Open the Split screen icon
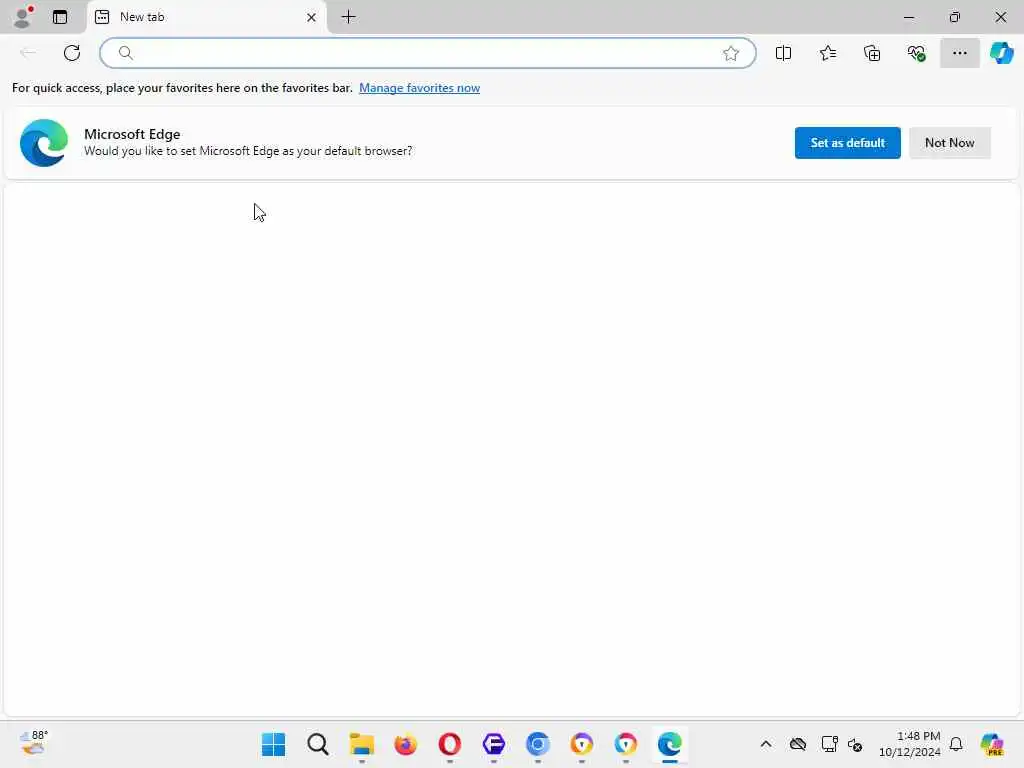1024x768 pixels. coord(783,53)
